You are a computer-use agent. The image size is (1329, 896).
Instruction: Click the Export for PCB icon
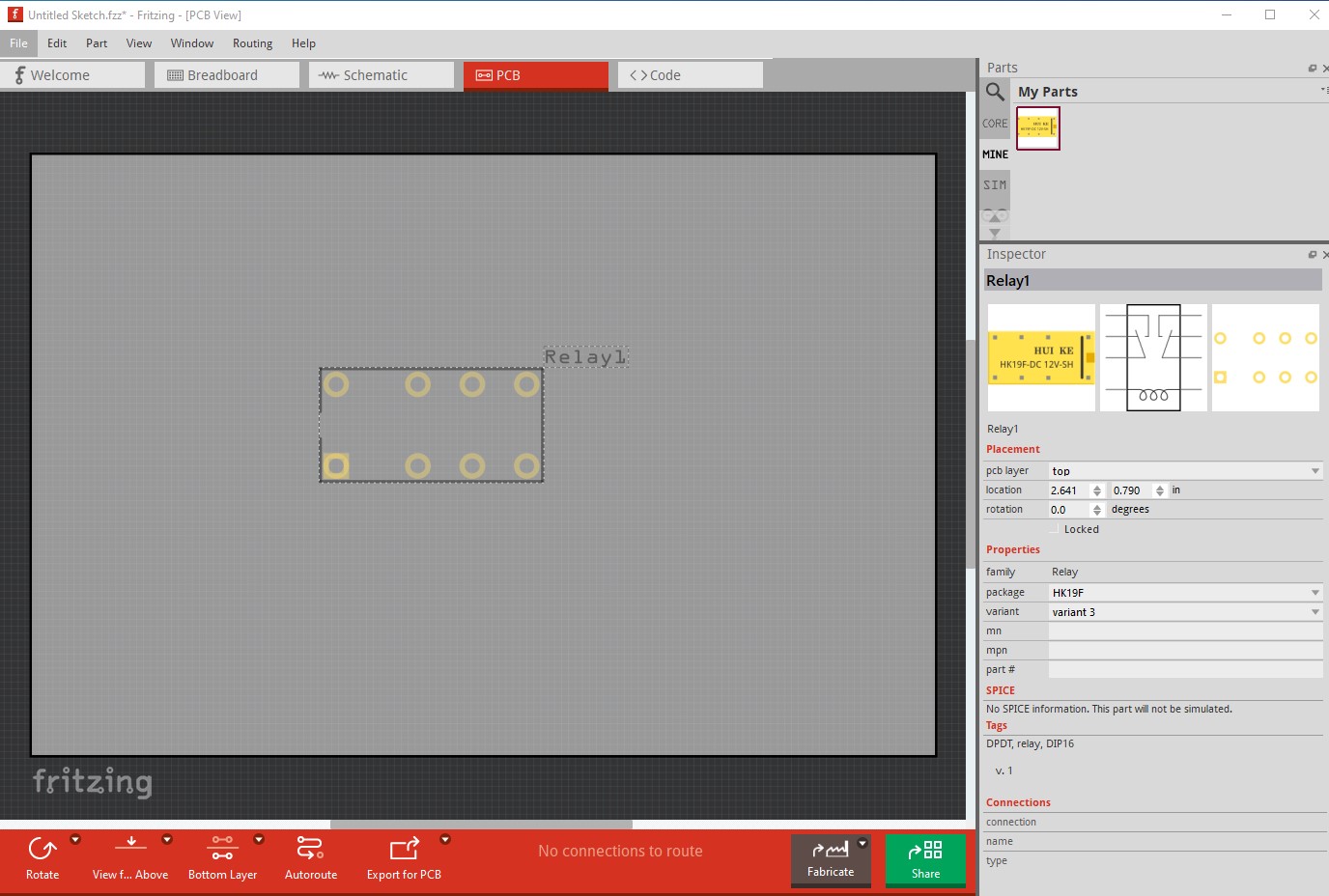point(404,849)
